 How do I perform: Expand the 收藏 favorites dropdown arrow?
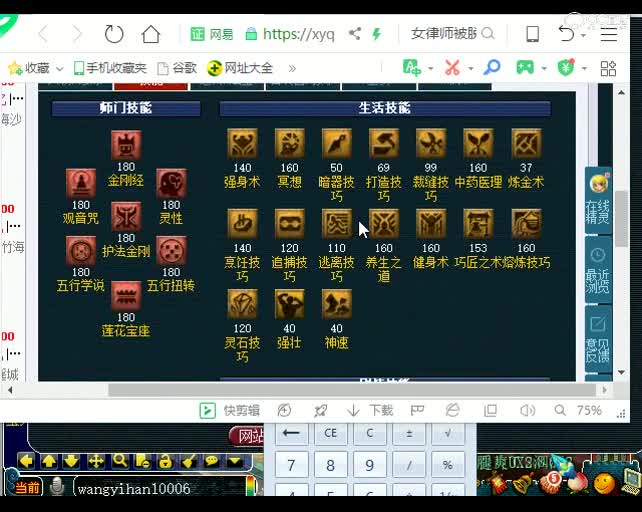click(x=60, y=69)
